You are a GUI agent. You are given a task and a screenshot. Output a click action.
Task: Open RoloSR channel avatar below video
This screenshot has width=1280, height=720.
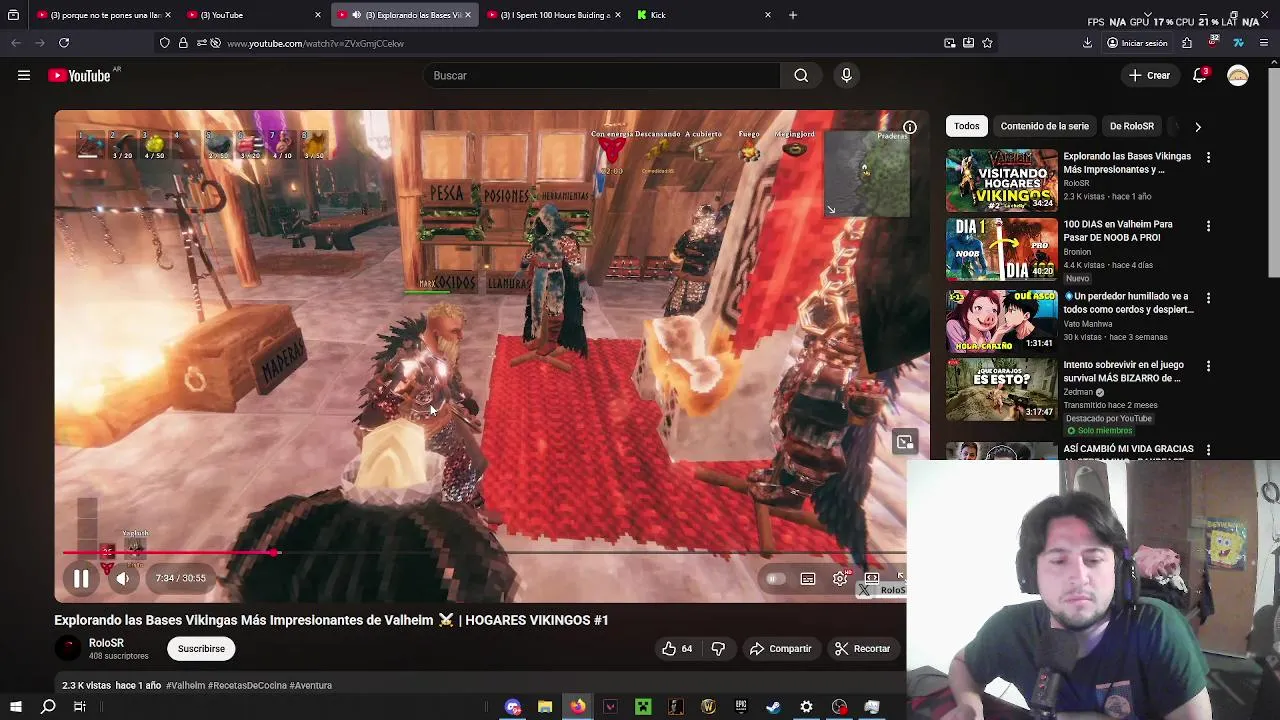68,648
